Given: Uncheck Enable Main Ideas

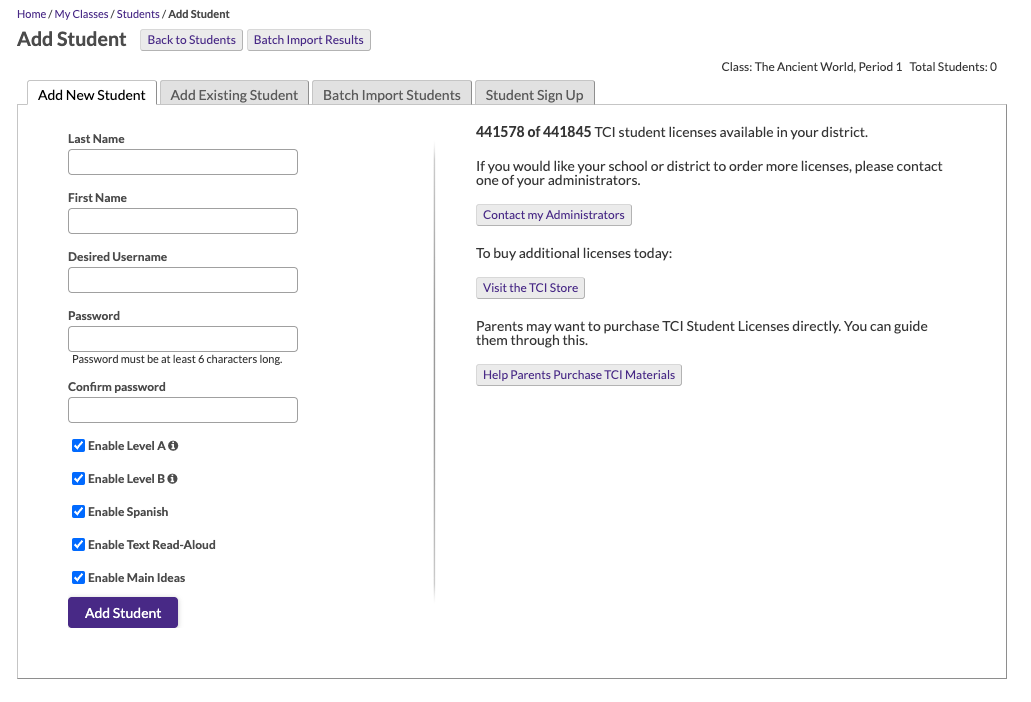Looking at the screenshot, I should pos(78,577).
